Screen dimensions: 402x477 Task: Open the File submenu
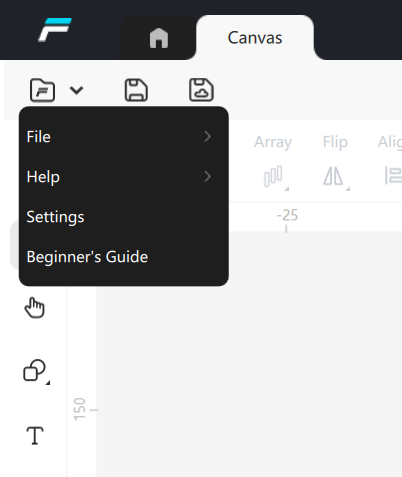124,137
